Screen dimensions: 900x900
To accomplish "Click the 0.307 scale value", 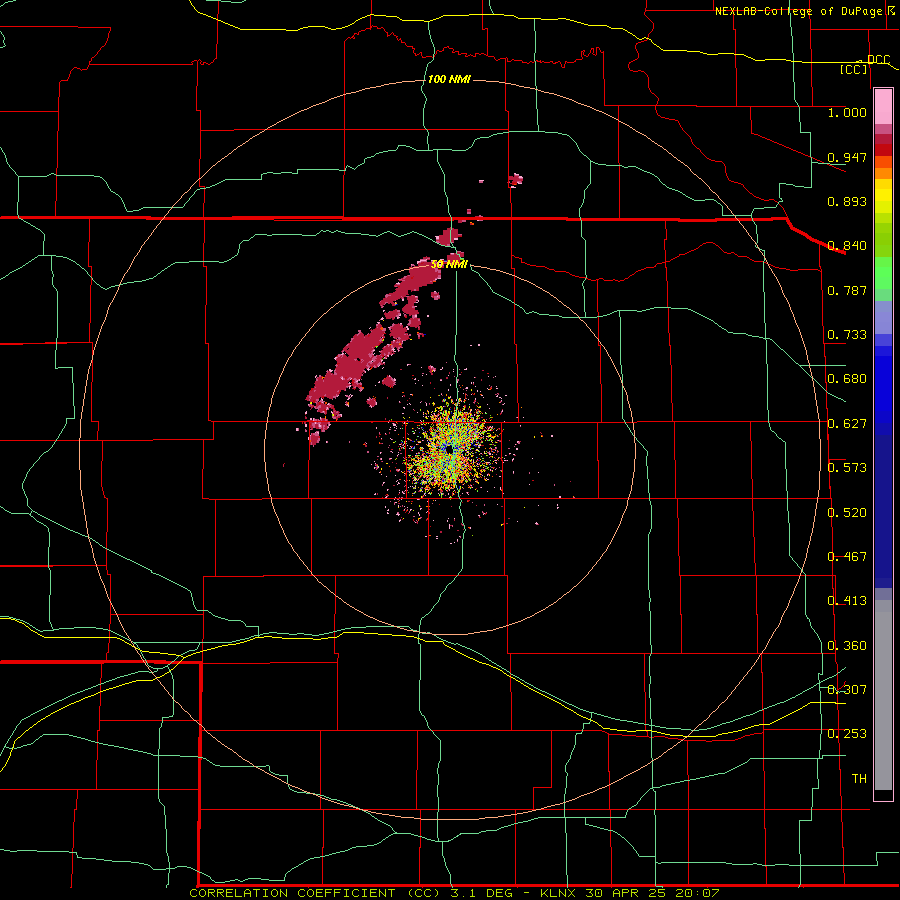I will (847, 690).
